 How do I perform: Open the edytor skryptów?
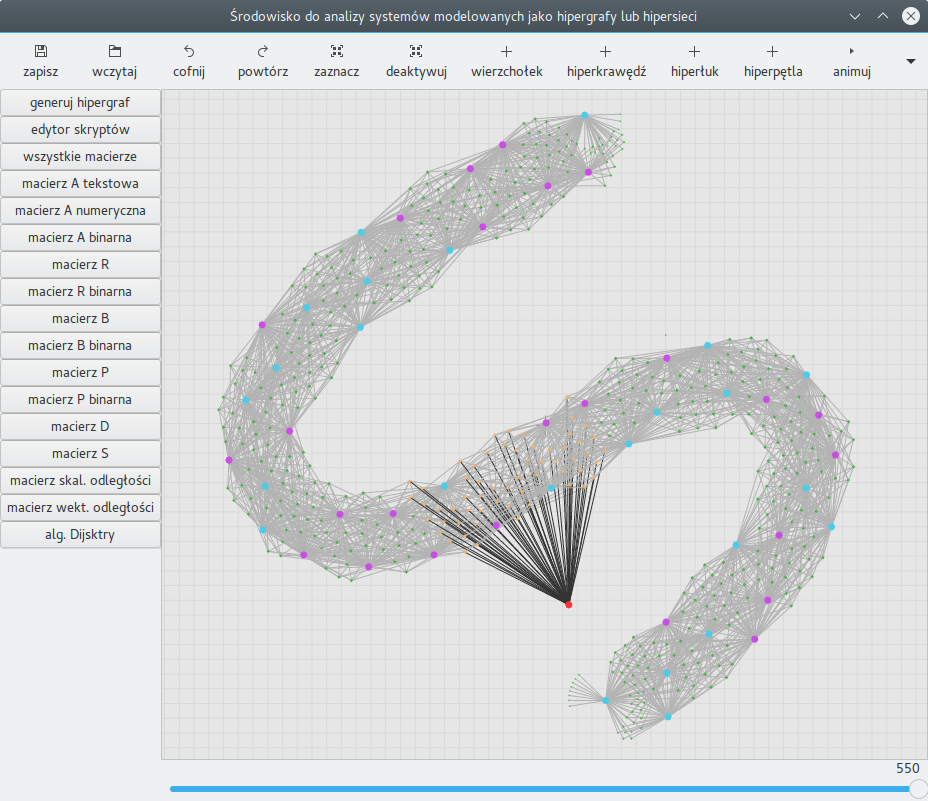(x=80, y=130)
